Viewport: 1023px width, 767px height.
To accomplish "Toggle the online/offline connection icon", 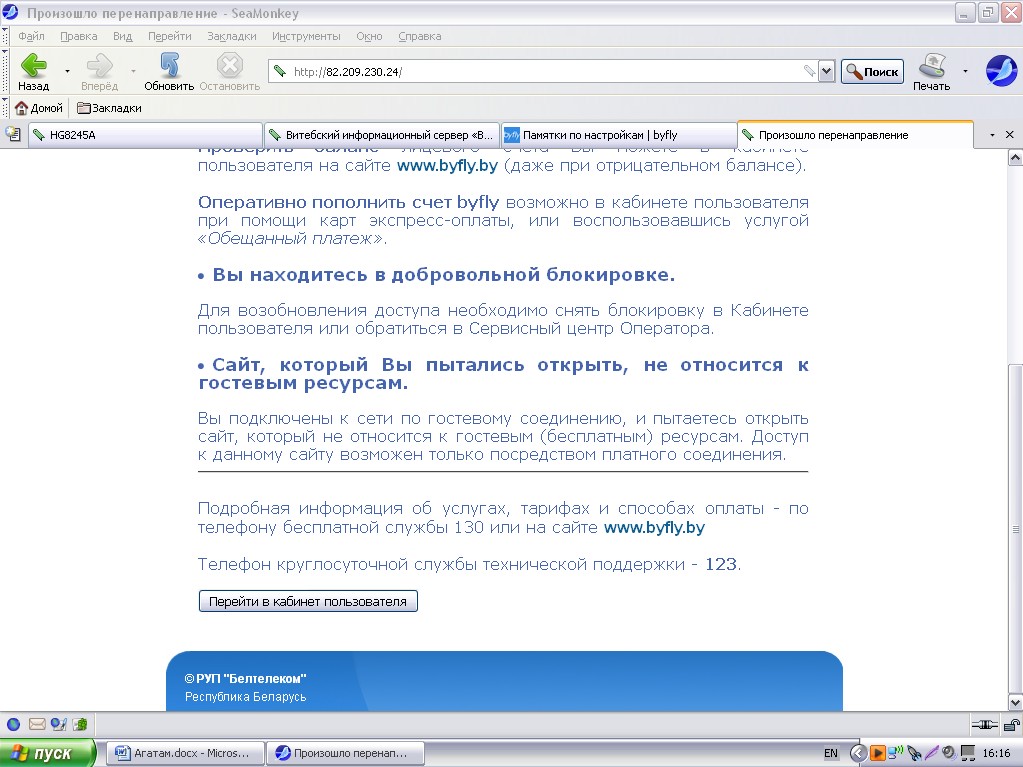I will pyautogui.click(x=985, y=724).
